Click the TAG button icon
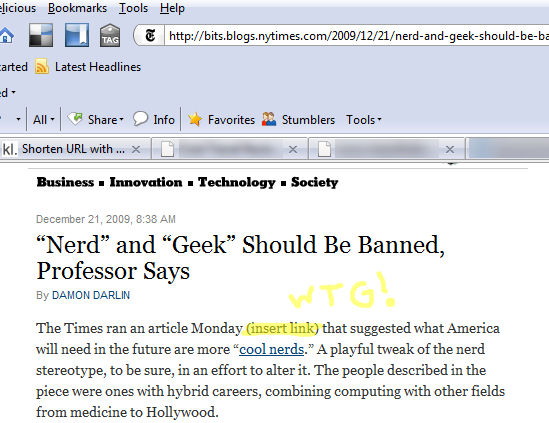Image resolution: width=549 pixels, height=423 pixels. pyautogui.click(x=110, y=35)
